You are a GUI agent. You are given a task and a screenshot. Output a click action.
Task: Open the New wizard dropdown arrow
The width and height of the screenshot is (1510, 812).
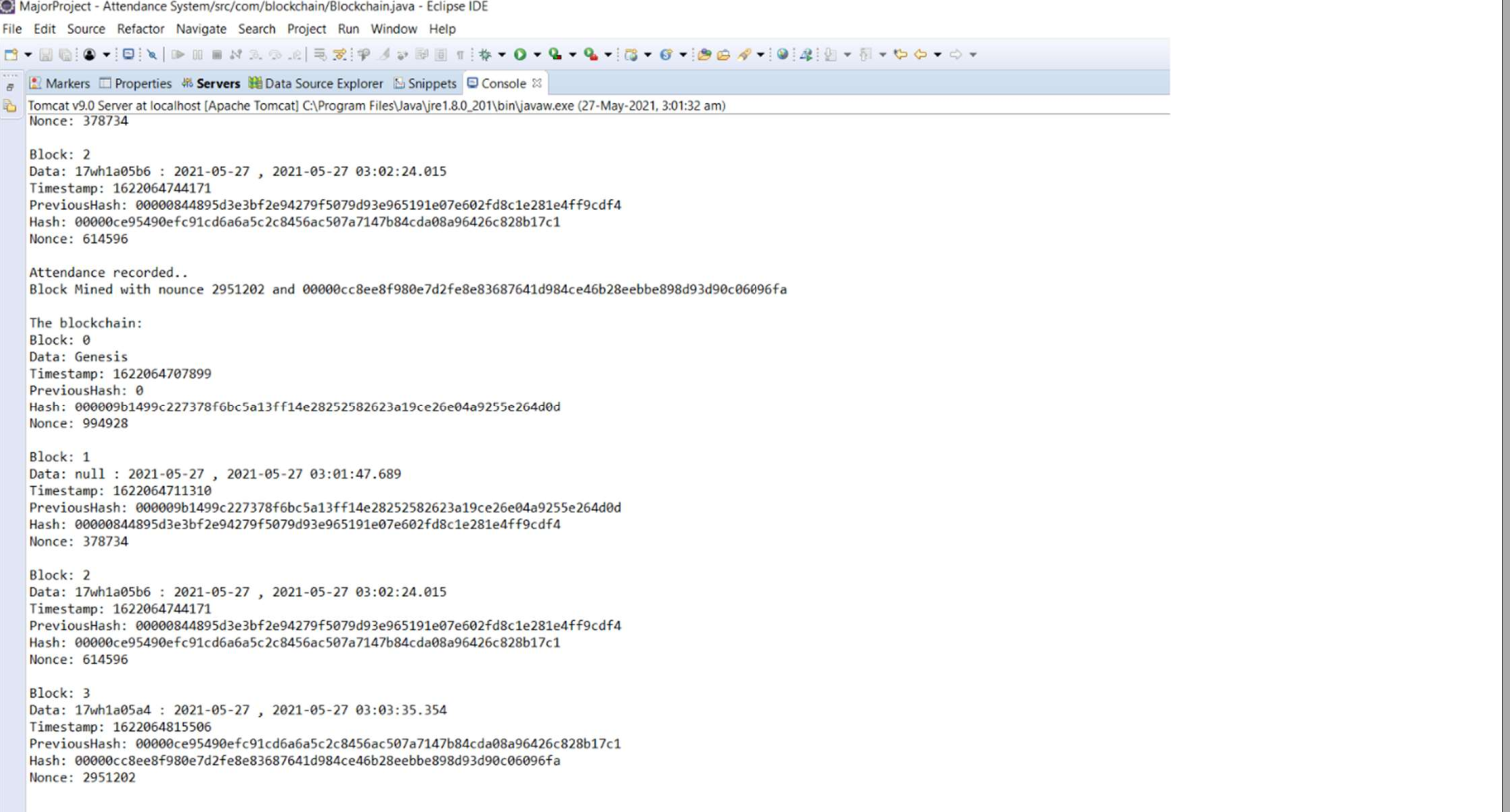click(x=28, y=54)
